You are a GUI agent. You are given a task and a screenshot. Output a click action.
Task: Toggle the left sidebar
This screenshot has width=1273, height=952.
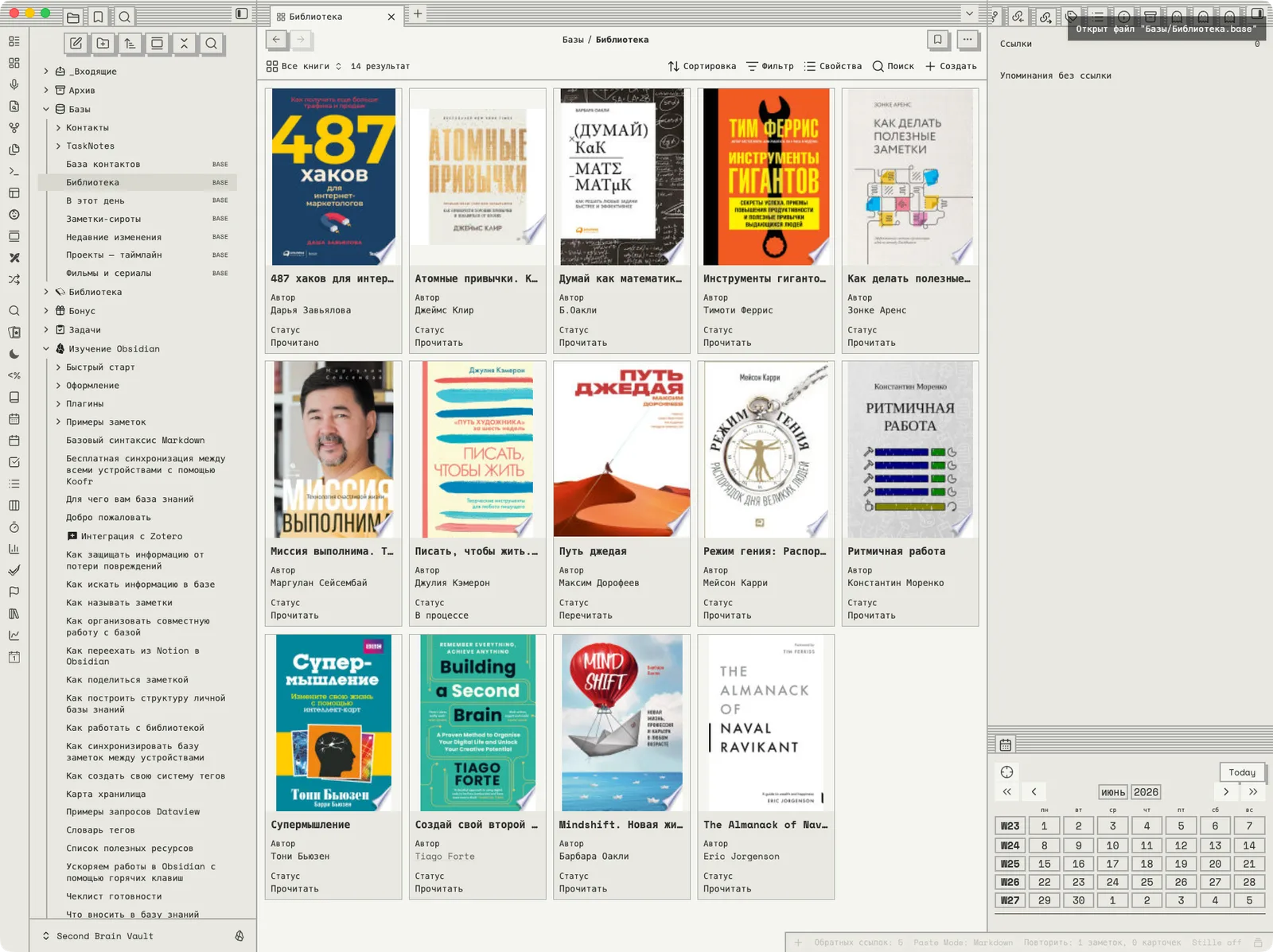click(242, 14)
